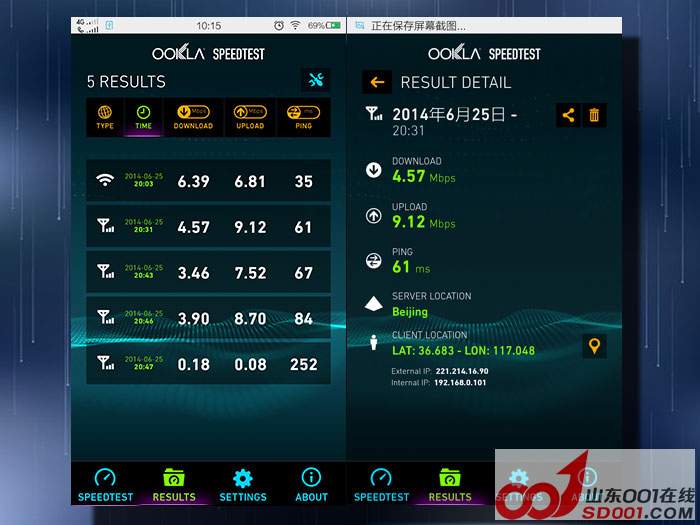Screen dimensions: 700x525
Task: Sort results by TYPE column
Action: click(x=105, y=118)
